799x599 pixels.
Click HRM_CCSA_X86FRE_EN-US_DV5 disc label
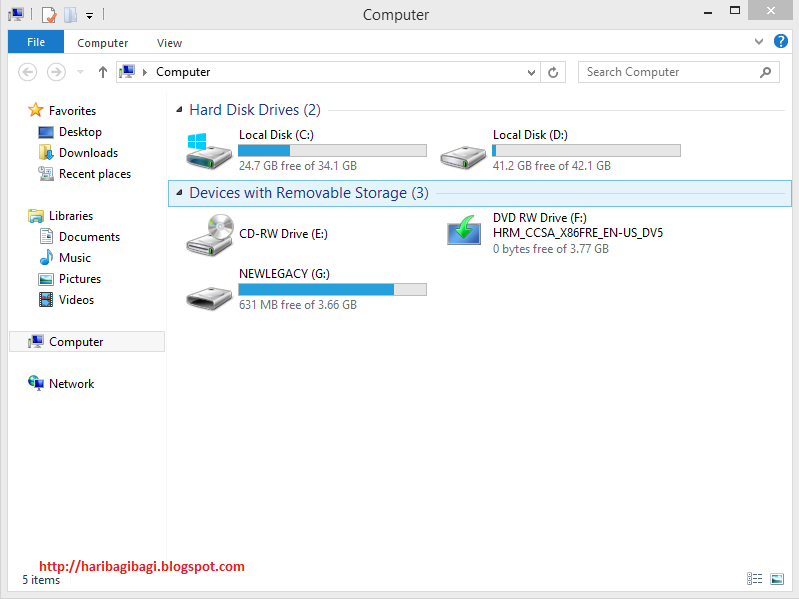[578, 233]
